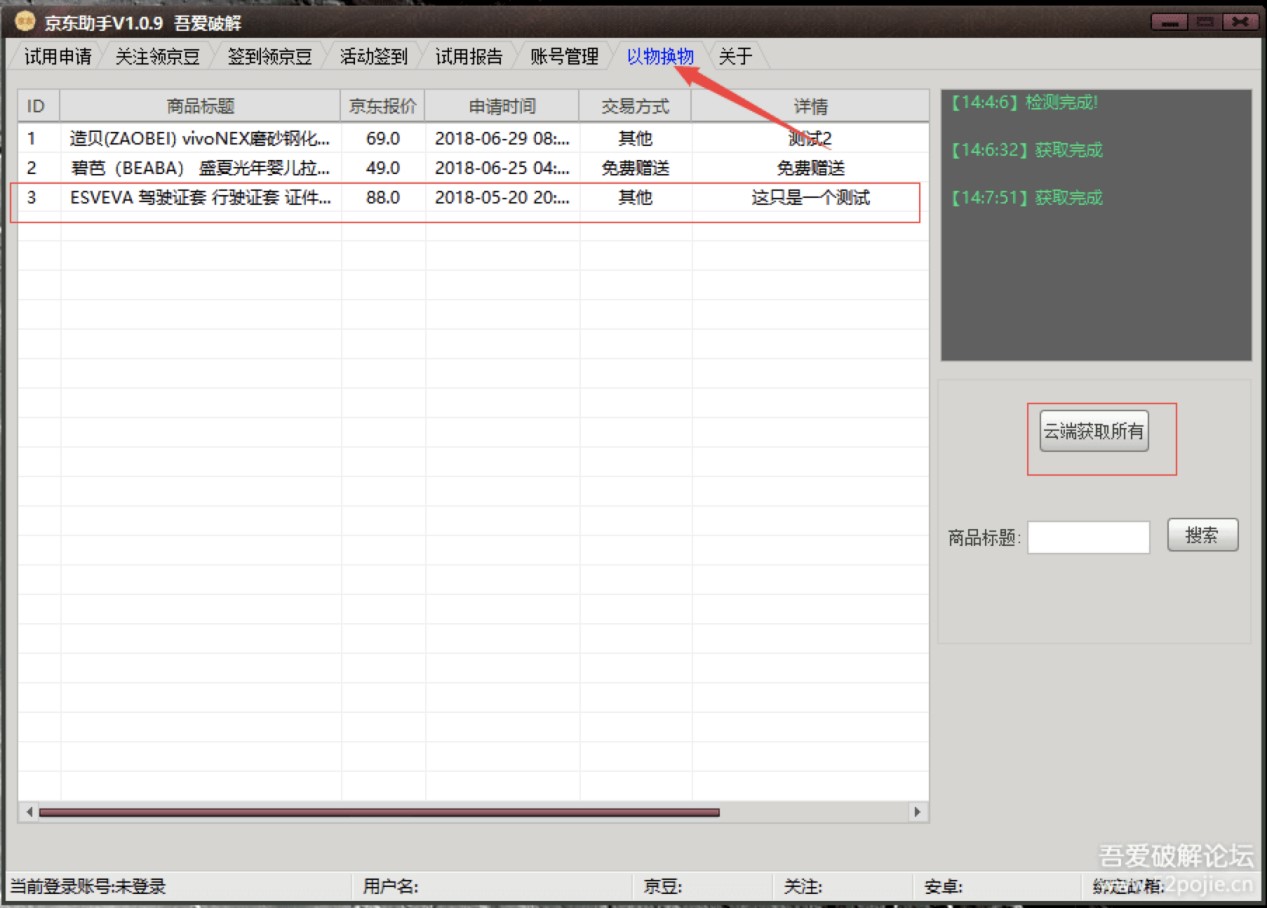Select the 碧芭 (BEABA) product row
Viewport: 1267px width, 908px height.
(x=200, y=168)
